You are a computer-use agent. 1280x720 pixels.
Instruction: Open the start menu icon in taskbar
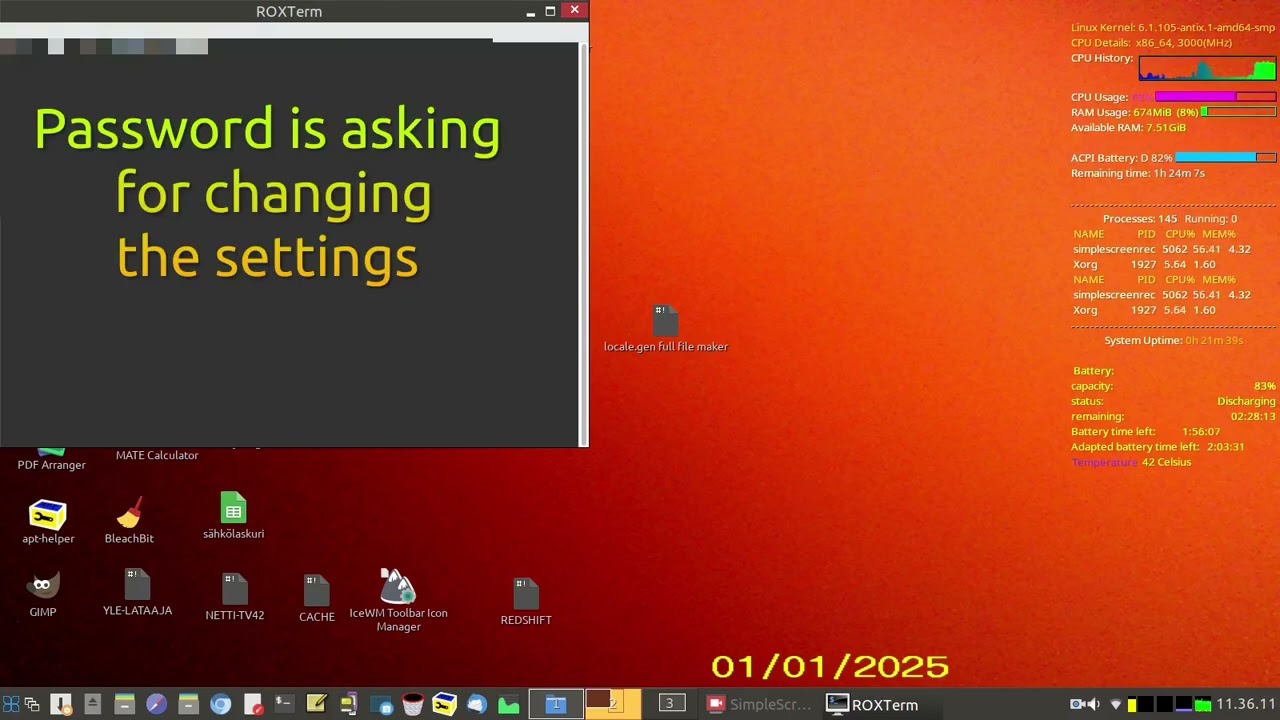pos(11,705)
